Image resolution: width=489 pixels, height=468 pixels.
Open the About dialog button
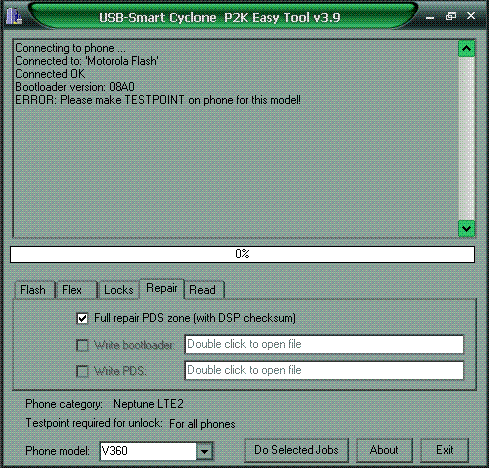[x=384, y=450]
